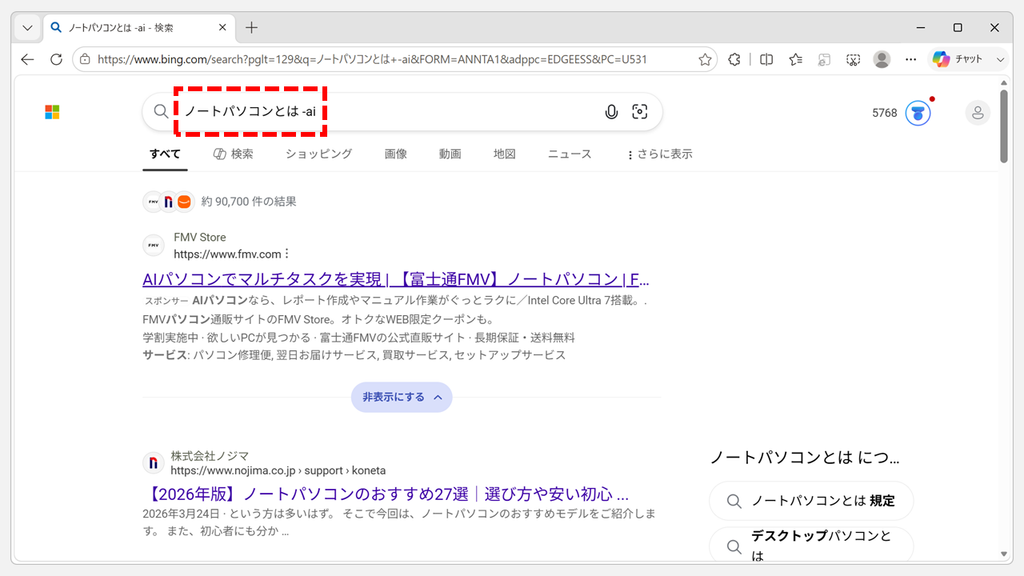Click the scrollbar up arrow
The width and height of the screenshot is (1024, 576).
1004,83
